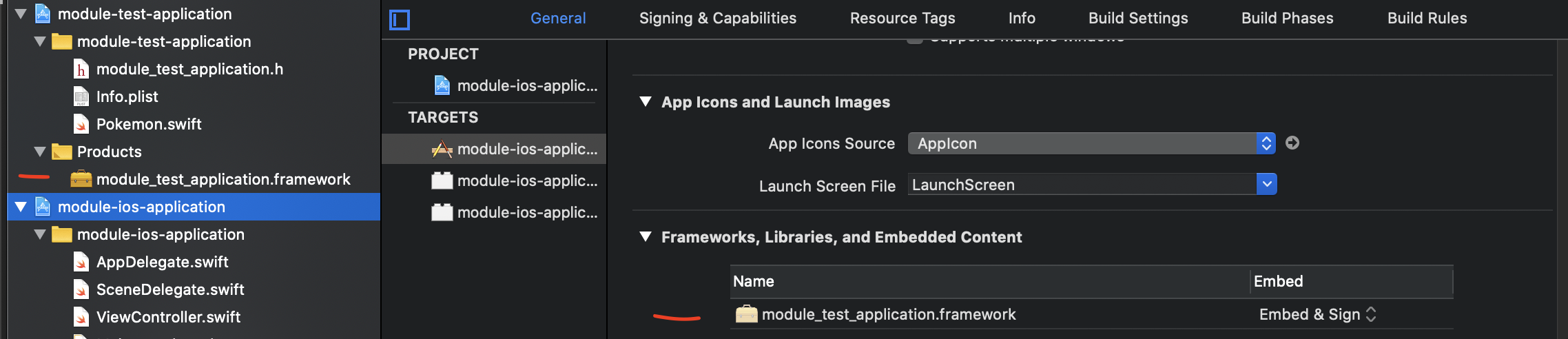Collapse the module-ios-application project
The image size is (1568, 339).
pyautogui.click(x=21, y=207)
